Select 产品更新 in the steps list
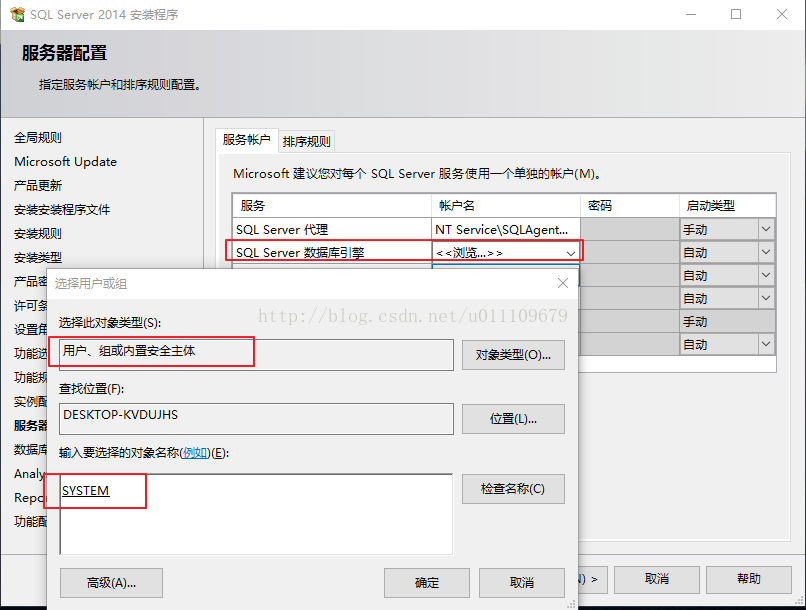 coord(38,186)
